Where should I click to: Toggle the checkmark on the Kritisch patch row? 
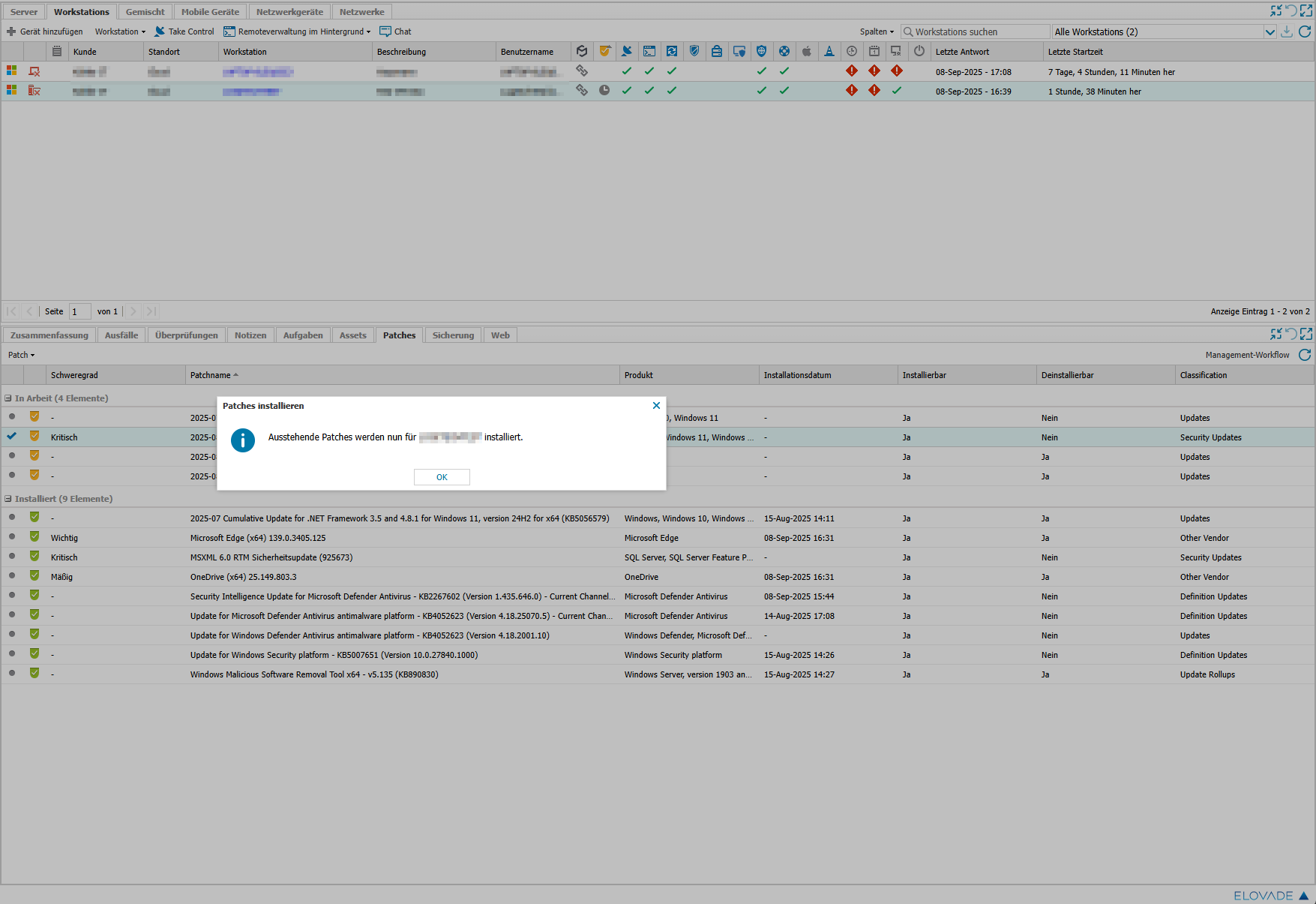(12, 437)
